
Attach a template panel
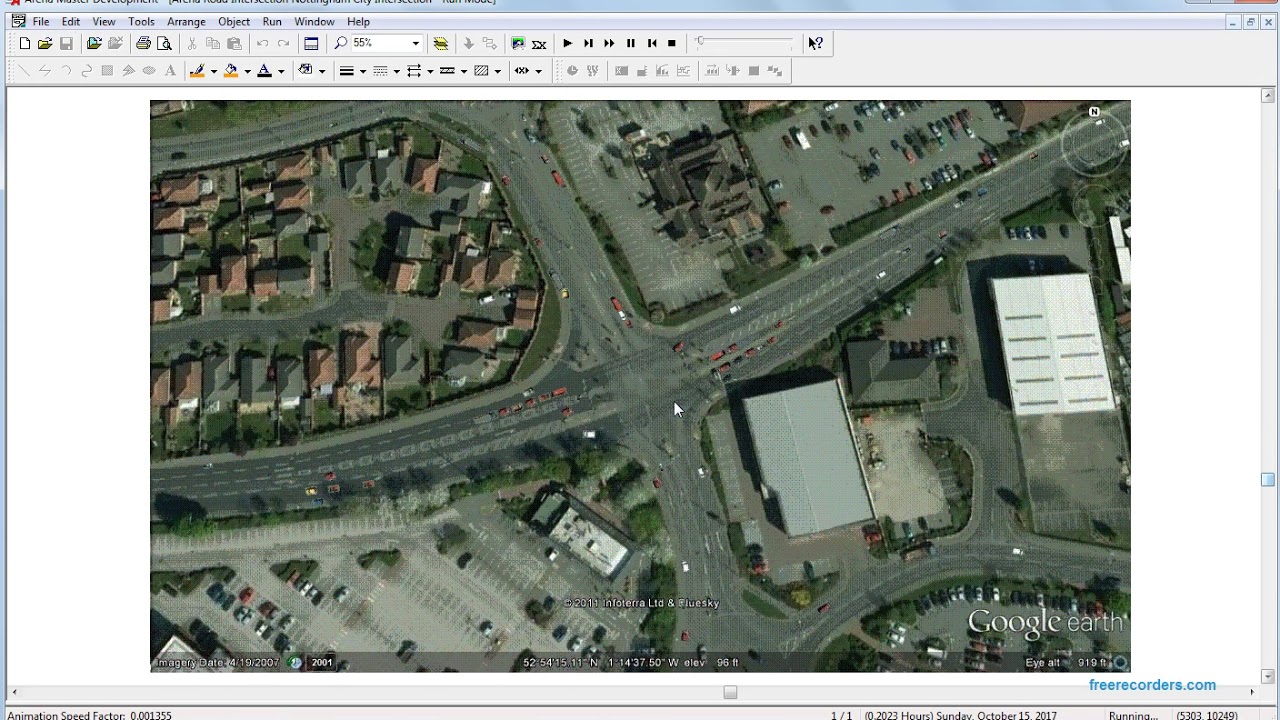(94, 43)
